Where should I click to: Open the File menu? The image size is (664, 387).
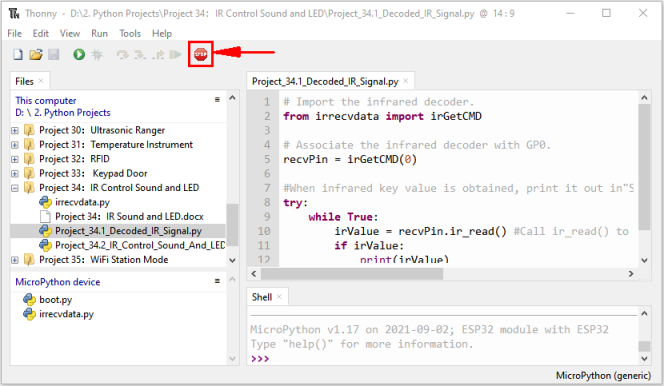(14, 33)
